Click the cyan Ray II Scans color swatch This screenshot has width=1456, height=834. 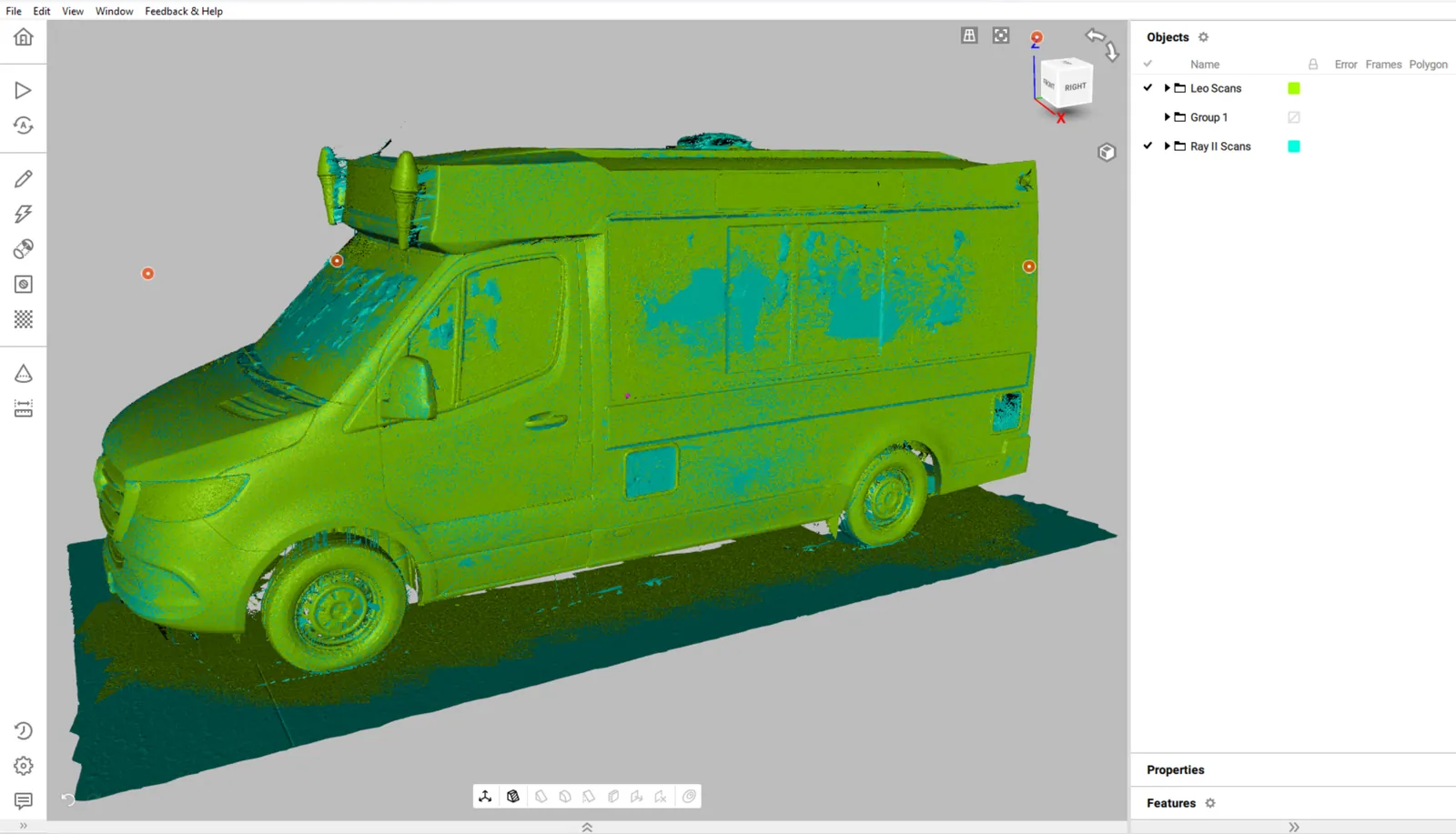coord(1294,146)
